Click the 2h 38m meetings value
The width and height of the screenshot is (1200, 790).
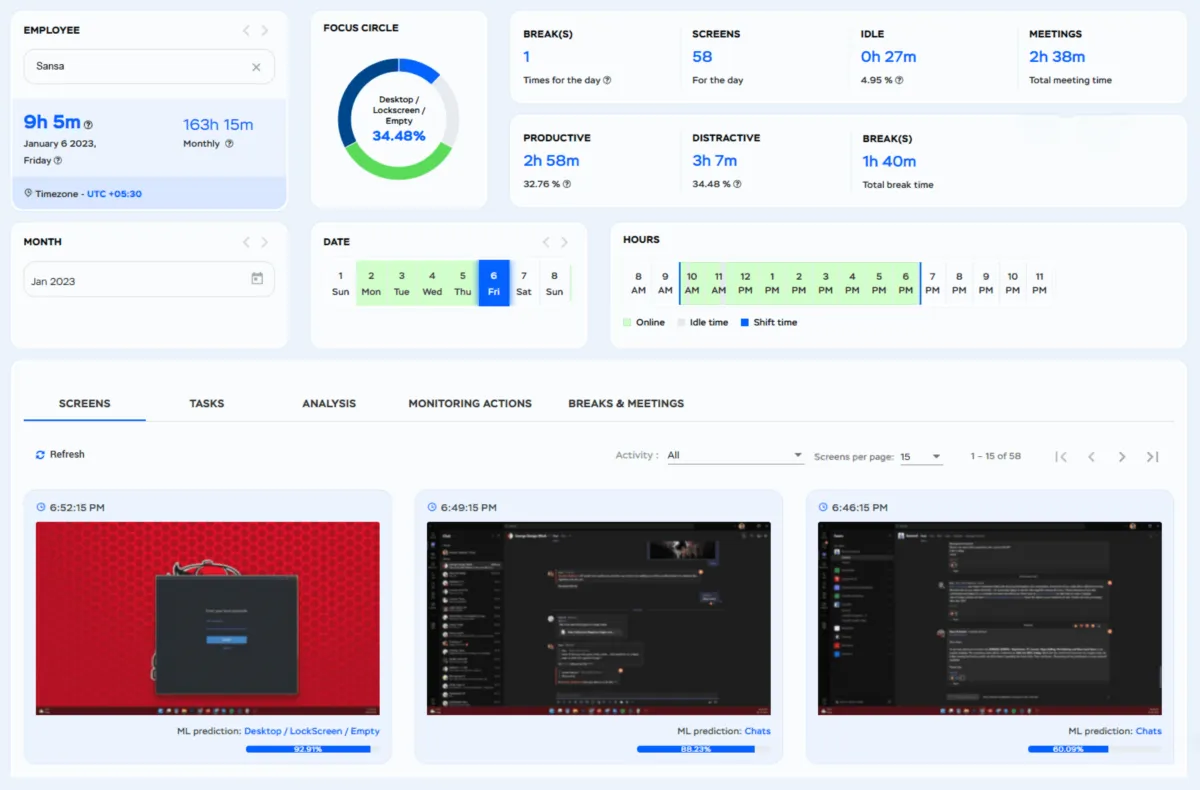coord(1057,57)
